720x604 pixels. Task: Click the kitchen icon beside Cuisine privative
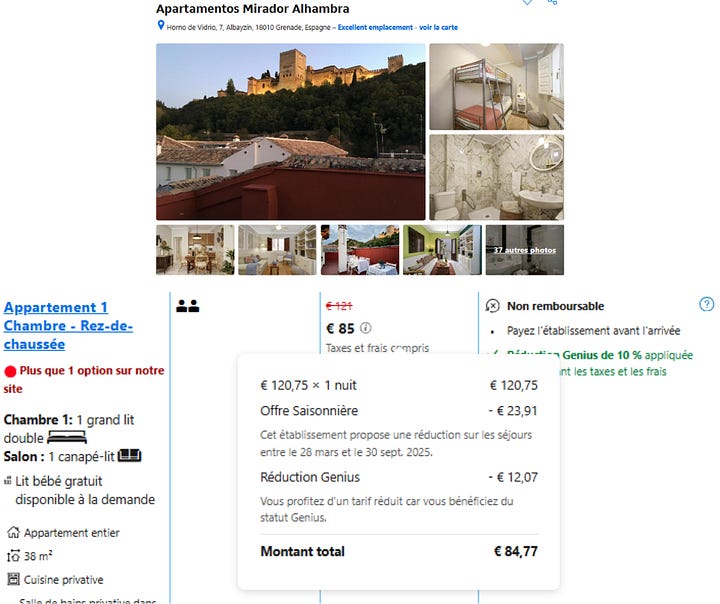14,579
